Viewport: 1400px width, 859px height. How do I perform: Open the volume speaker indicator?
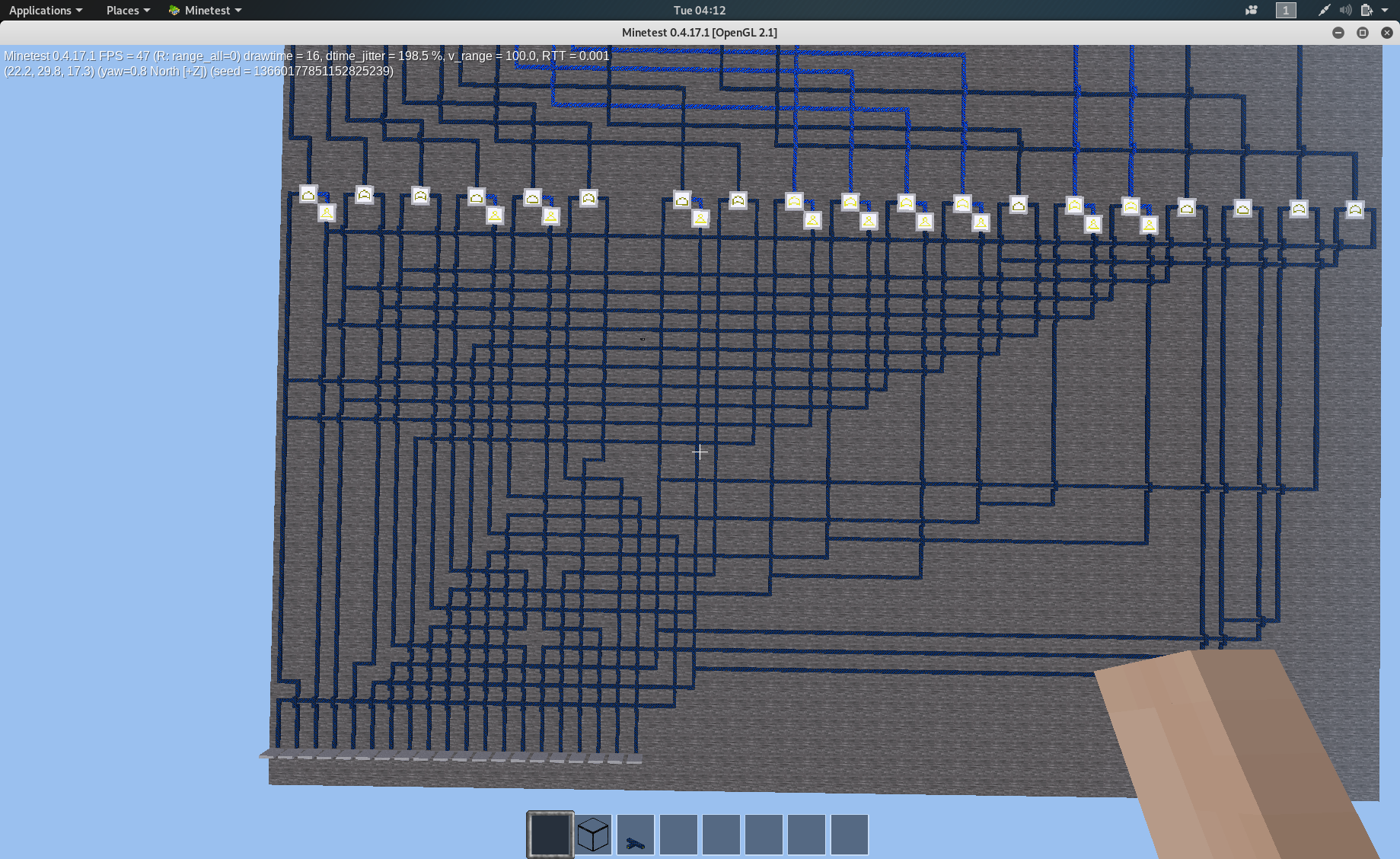coord(1345,10)
